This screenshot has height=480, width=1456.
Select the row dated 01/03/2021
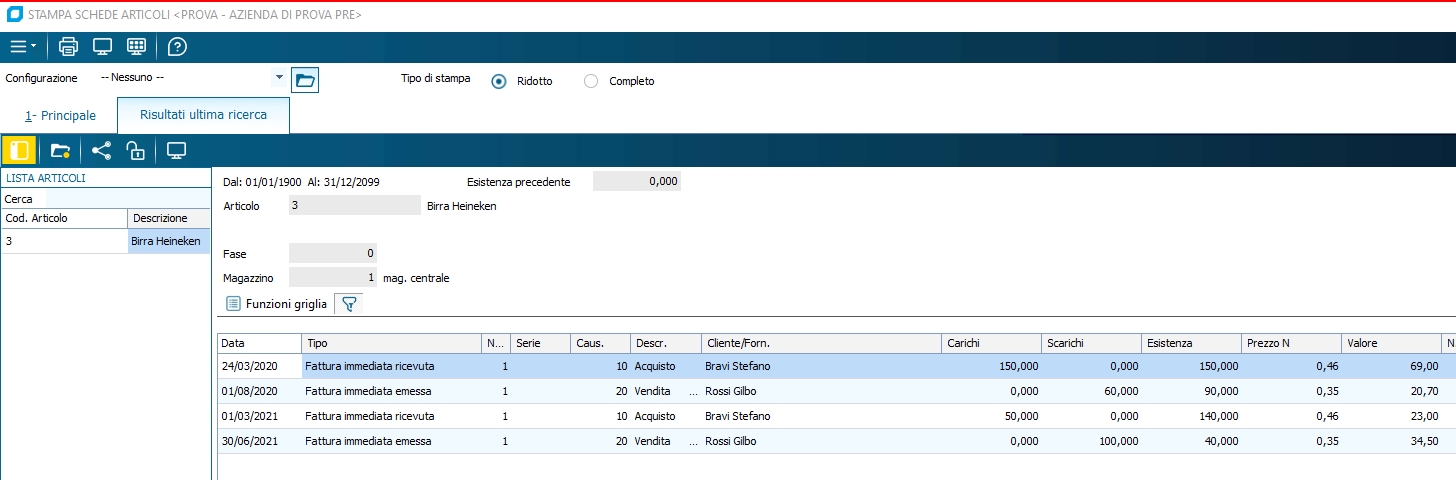[x=836, y=416]
